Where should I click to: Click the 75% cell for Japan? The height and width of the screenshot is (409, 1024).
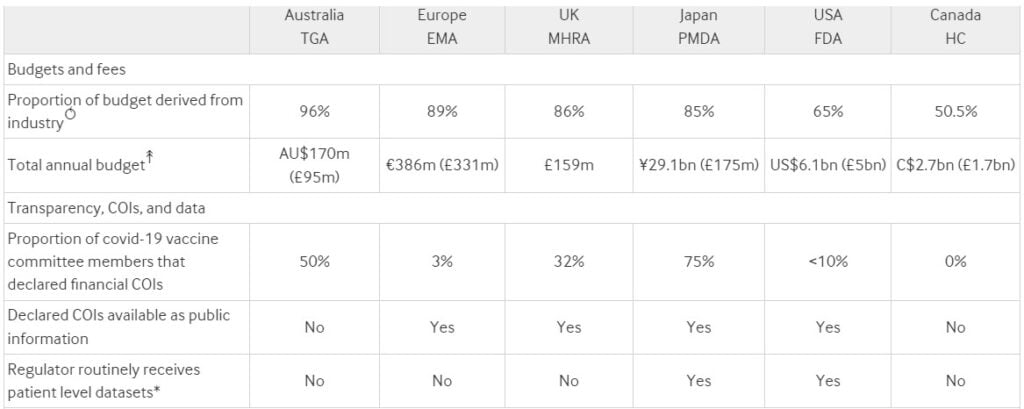click(x=699, y=261)
